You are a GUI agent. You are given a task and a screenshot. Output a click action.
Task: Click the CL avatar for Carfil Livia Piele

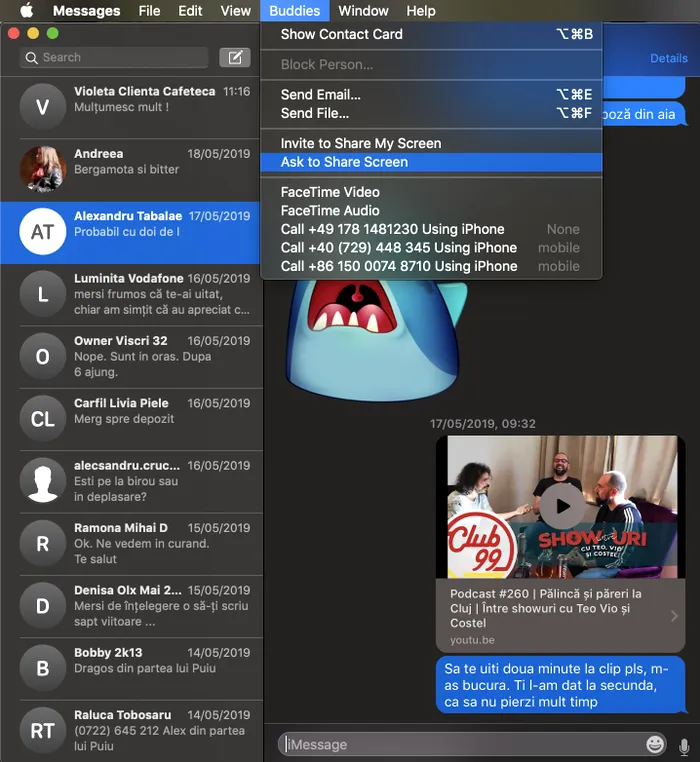point(43,418)
